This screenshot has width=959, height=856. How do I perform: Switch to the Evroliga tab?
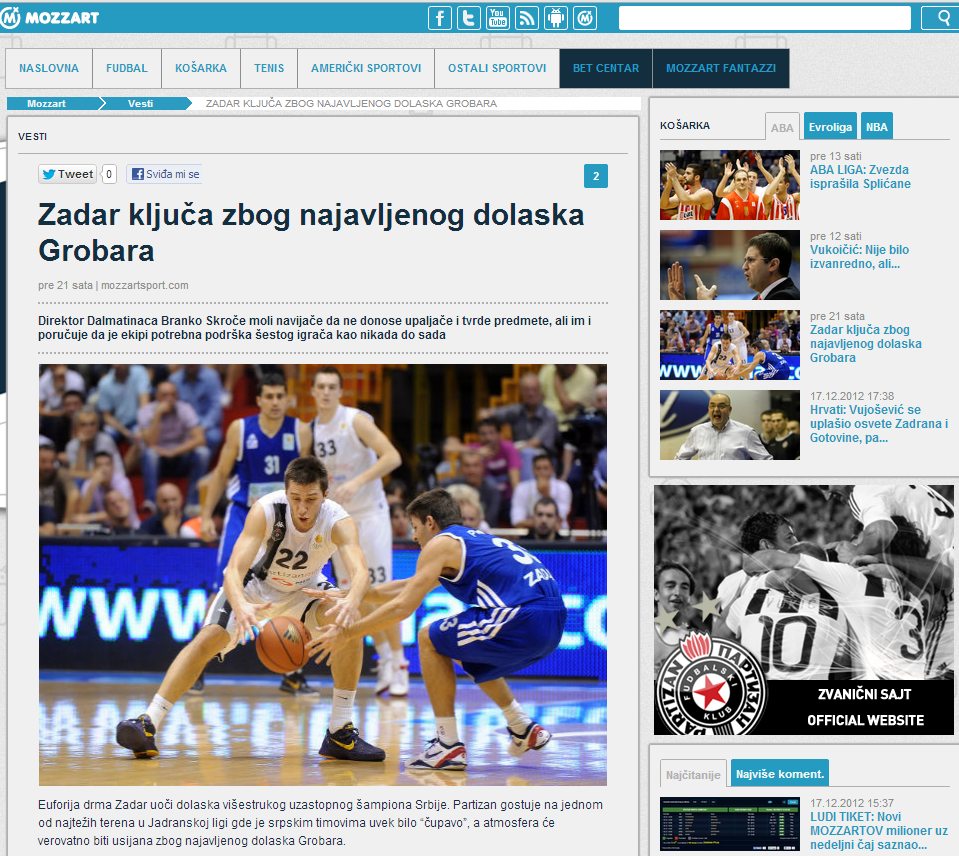[830, 127]
